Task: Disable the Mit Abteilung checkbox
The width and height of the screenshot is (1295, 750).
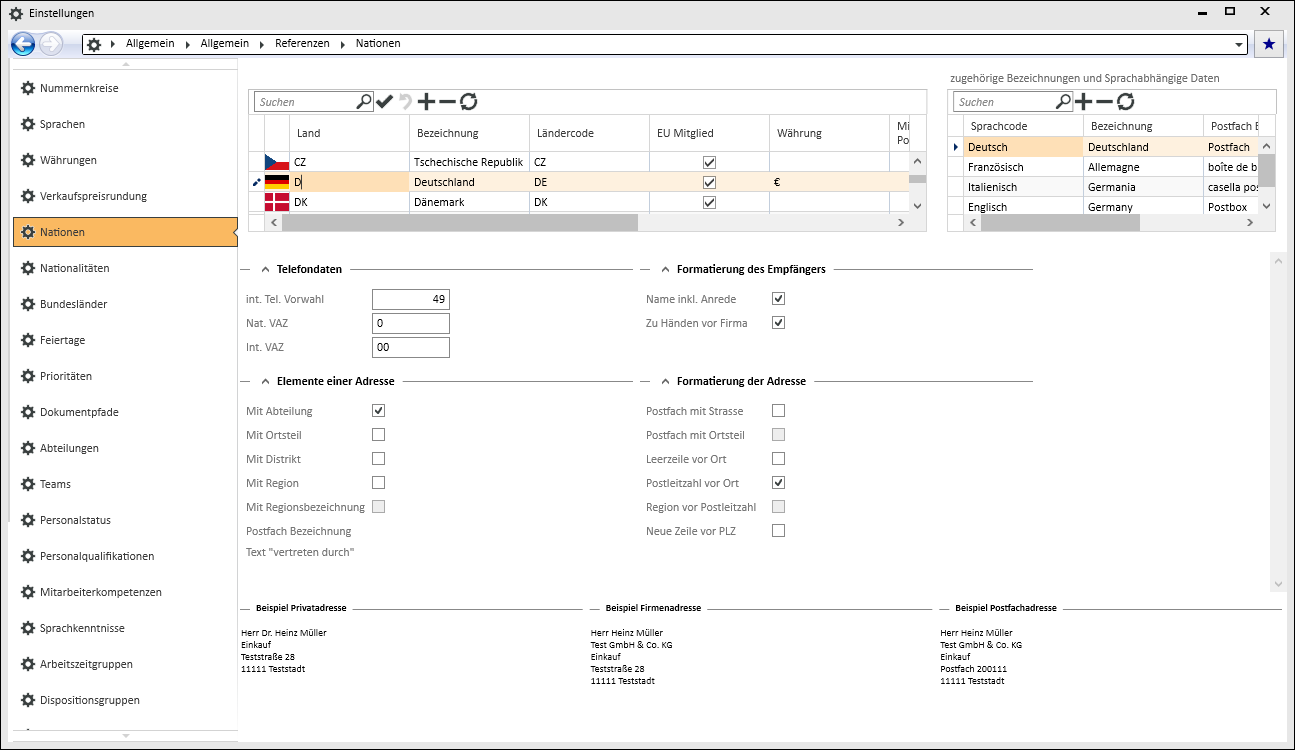Action: coord(379,411)
